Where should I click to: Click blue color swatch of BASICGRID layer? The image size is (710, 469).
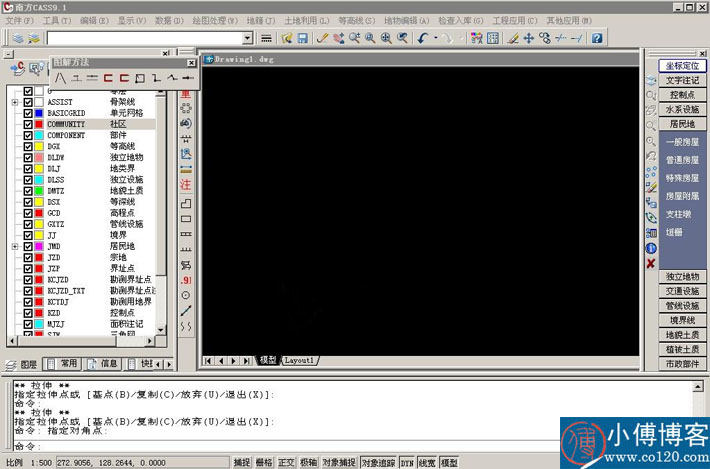coord(39,113)
